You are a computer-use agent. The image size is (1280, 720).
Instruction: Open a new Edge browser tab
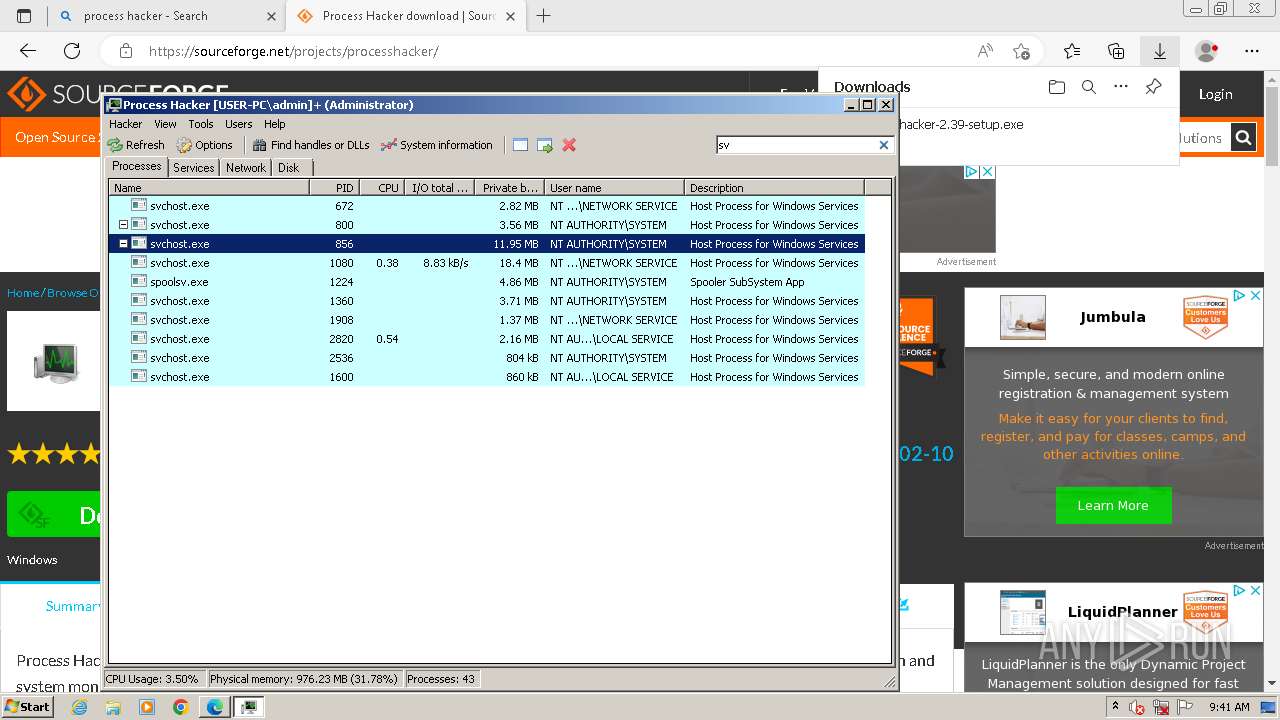pyautogui.click(x=544, y=16)
